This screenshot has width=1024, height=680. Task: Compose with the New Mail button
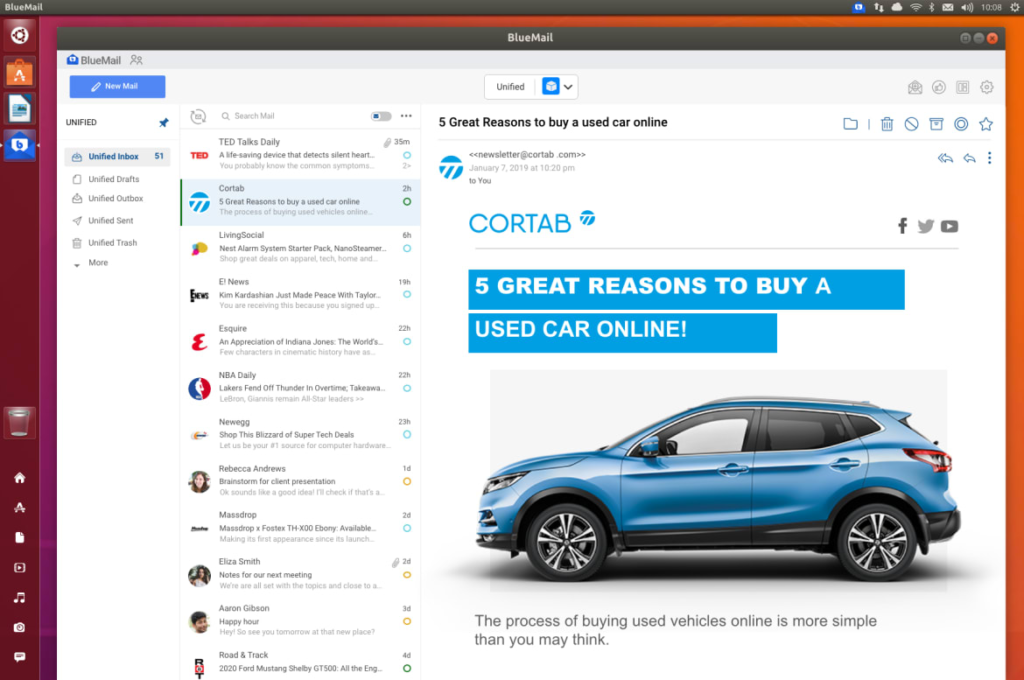point(117,87)
